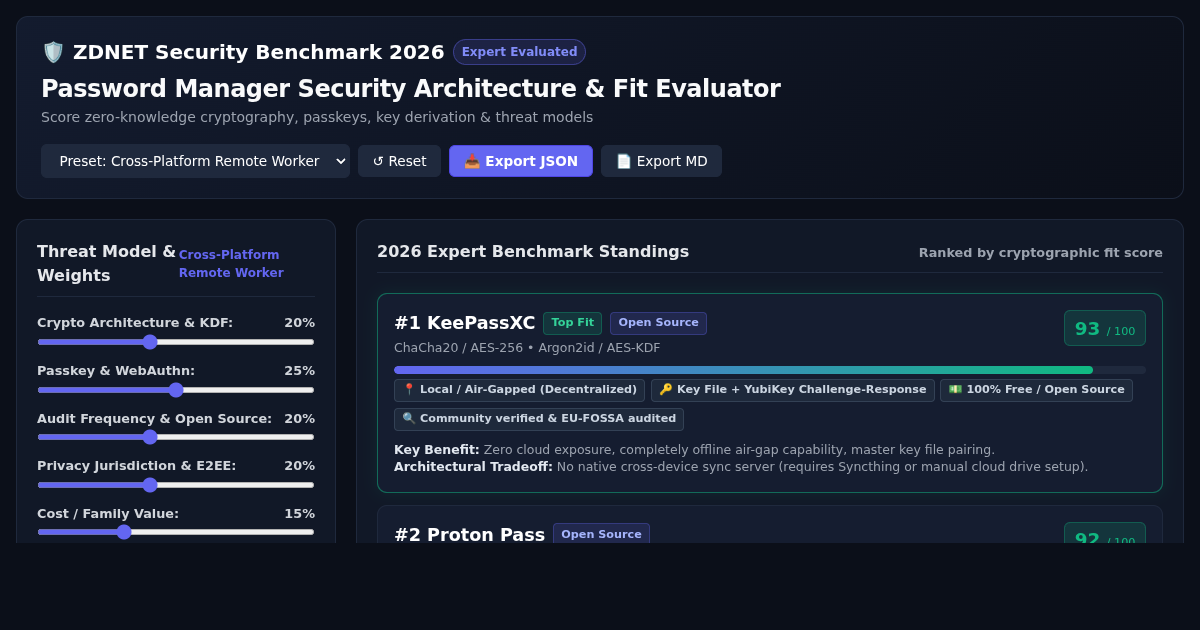Click the Export JSON button
Image resolution: width=1200 pixels, height=630 pixels.
coord(521,161)
